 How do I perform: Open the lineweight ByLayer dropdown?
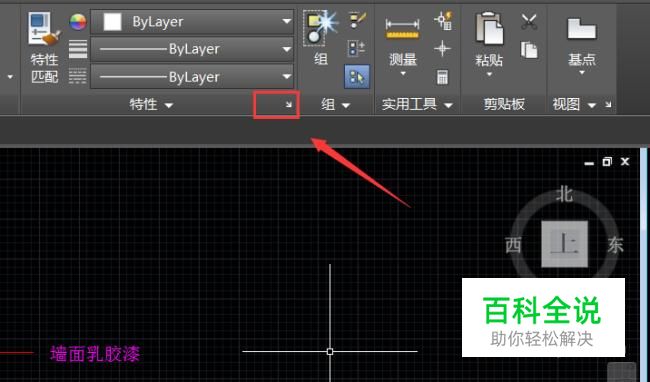point(192,49)
